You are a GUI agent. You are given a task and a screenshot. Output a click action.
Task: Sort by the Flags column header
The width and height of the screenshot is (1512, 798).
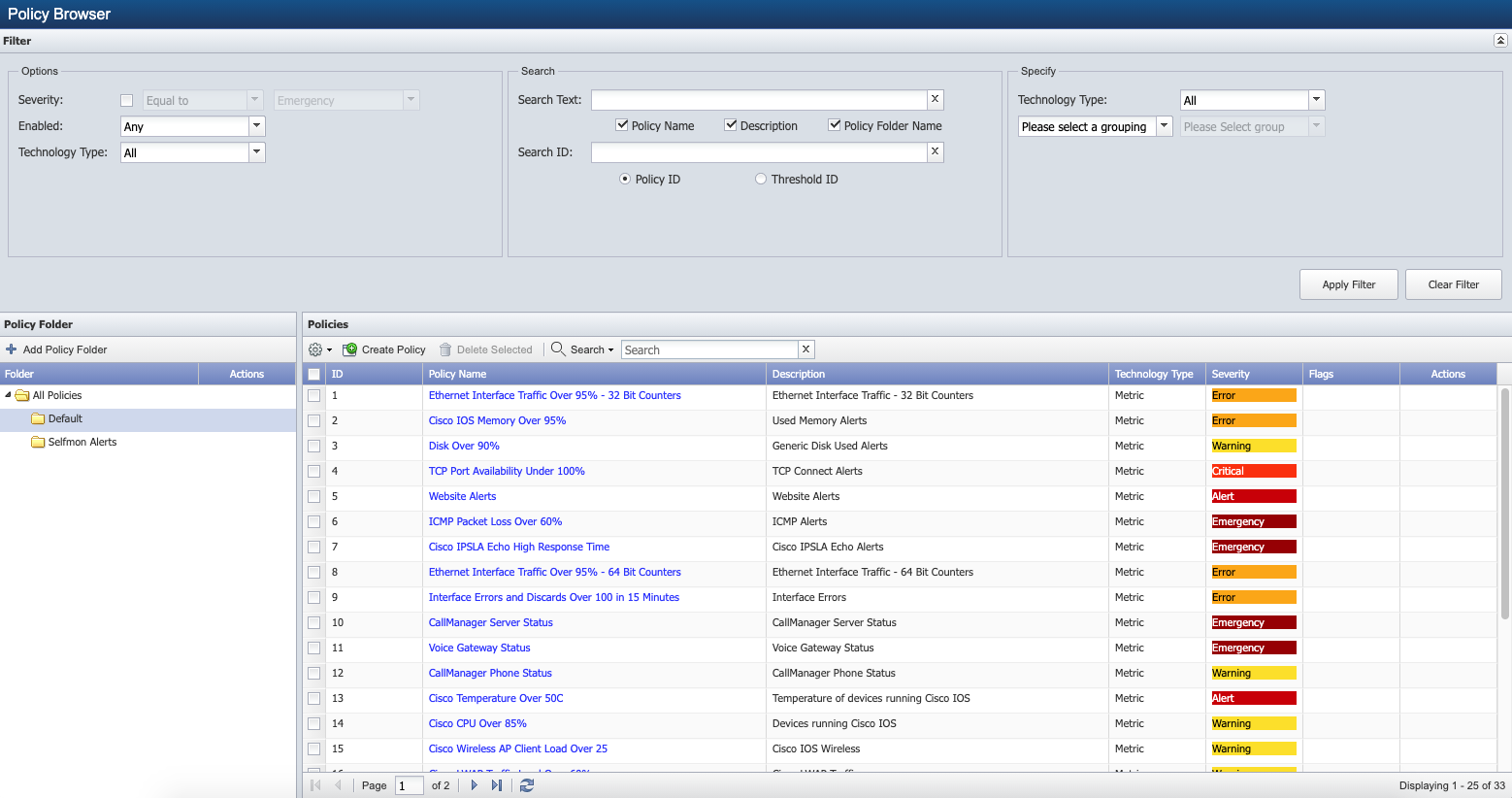click(x=1352, y=374)
